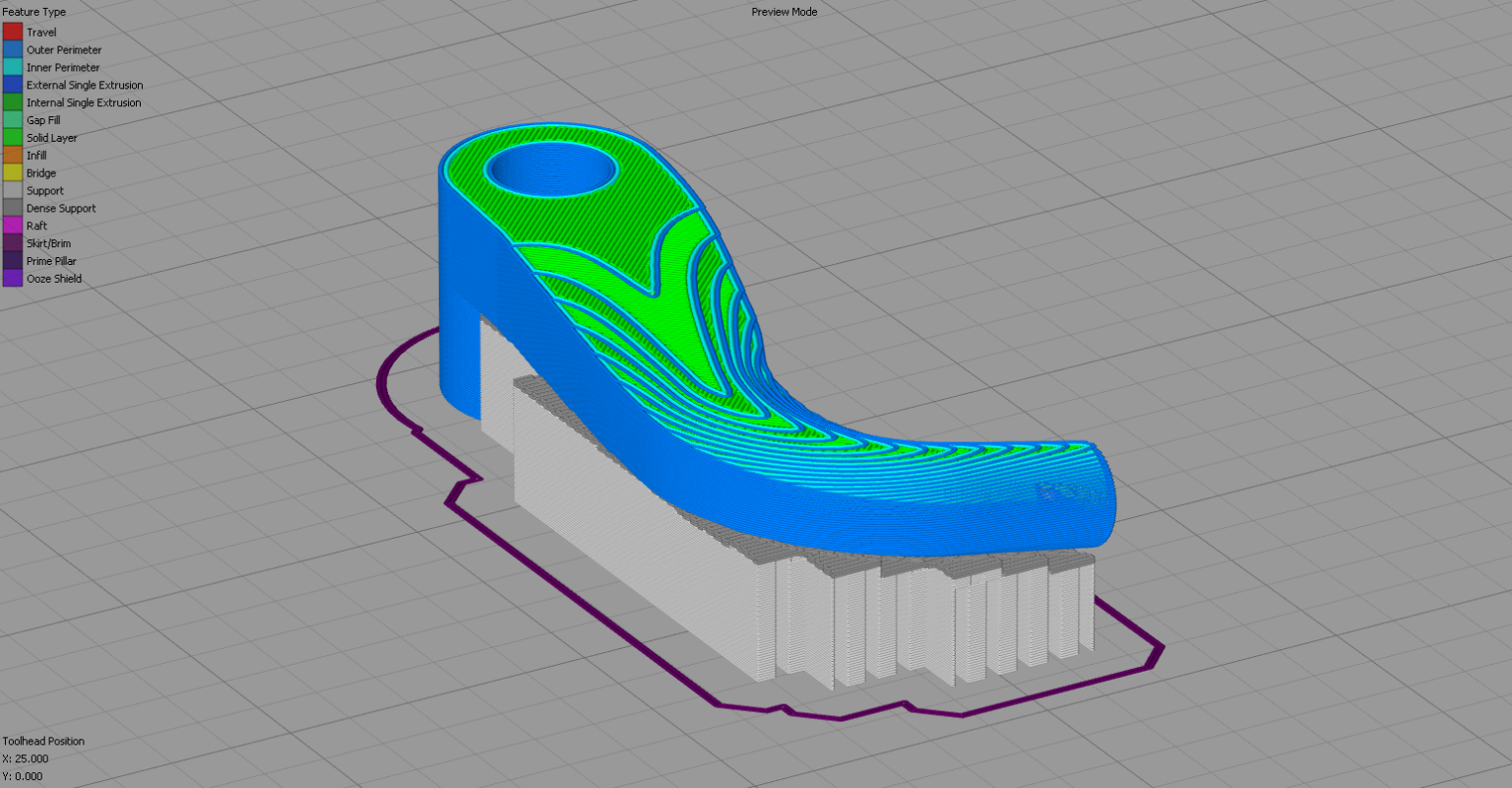1512x788 pixels.
Task: Click the "X: 25.000" toolhead coordinate
Action: pyautogui.click(x=26, y=758)
